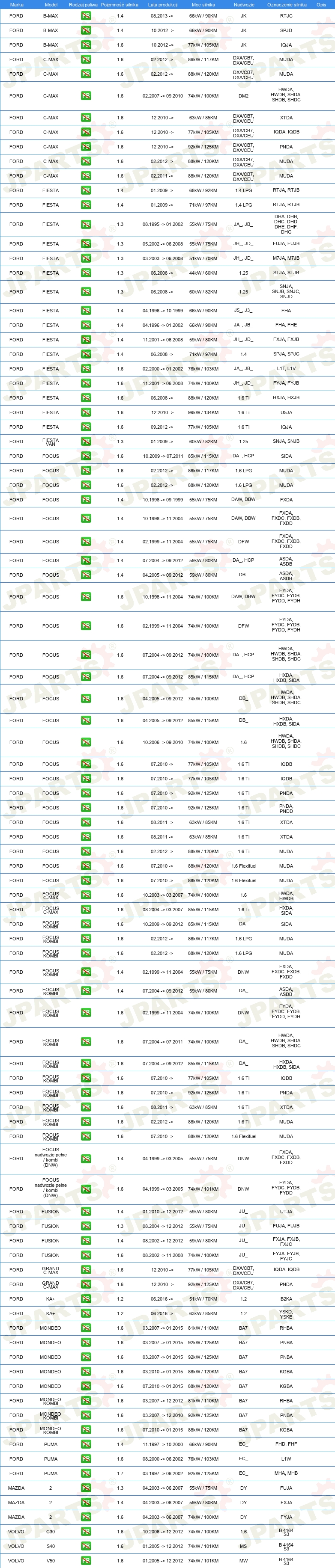Click the 'Pojemność silnika' column header
Image resolution: width=335 pixels, height=1568 pixels.
(120, 4)
